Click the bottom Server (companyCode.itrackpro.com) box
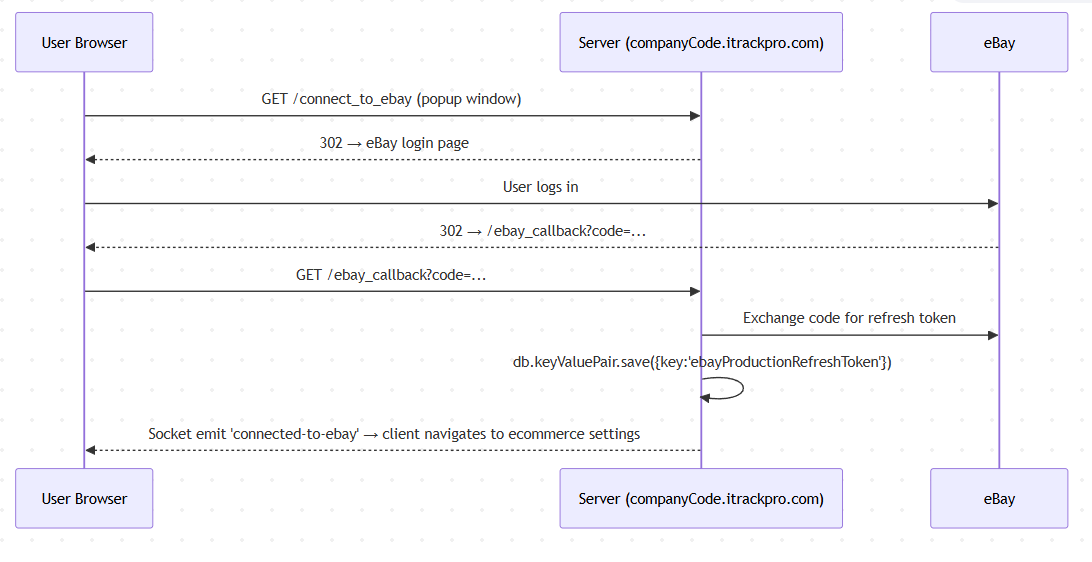The width and height of the screenshot is (1092, 562). [700, 498]
